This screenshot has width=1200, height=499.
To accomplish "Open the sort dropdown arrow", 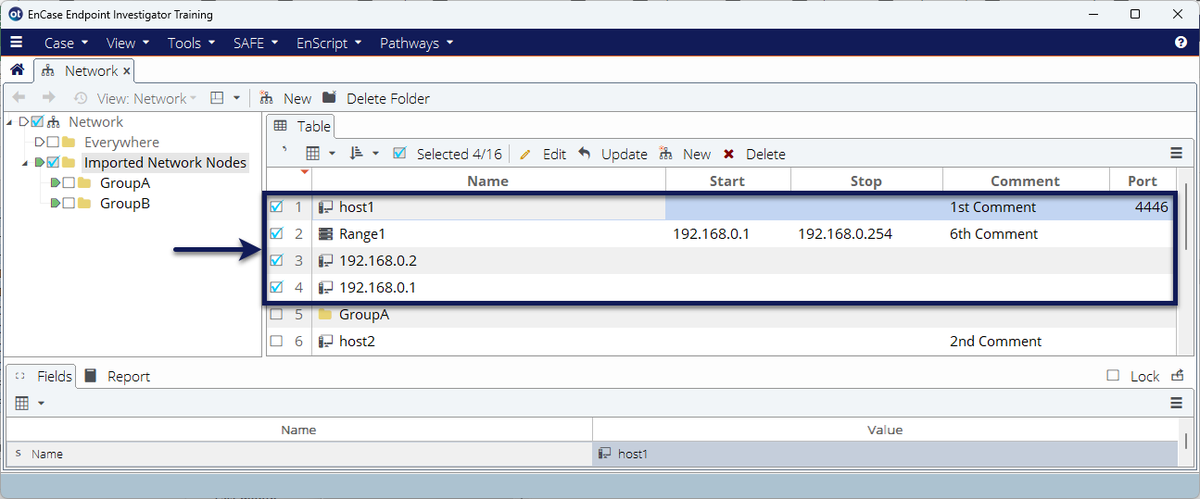I will click(x=376, y=154).
